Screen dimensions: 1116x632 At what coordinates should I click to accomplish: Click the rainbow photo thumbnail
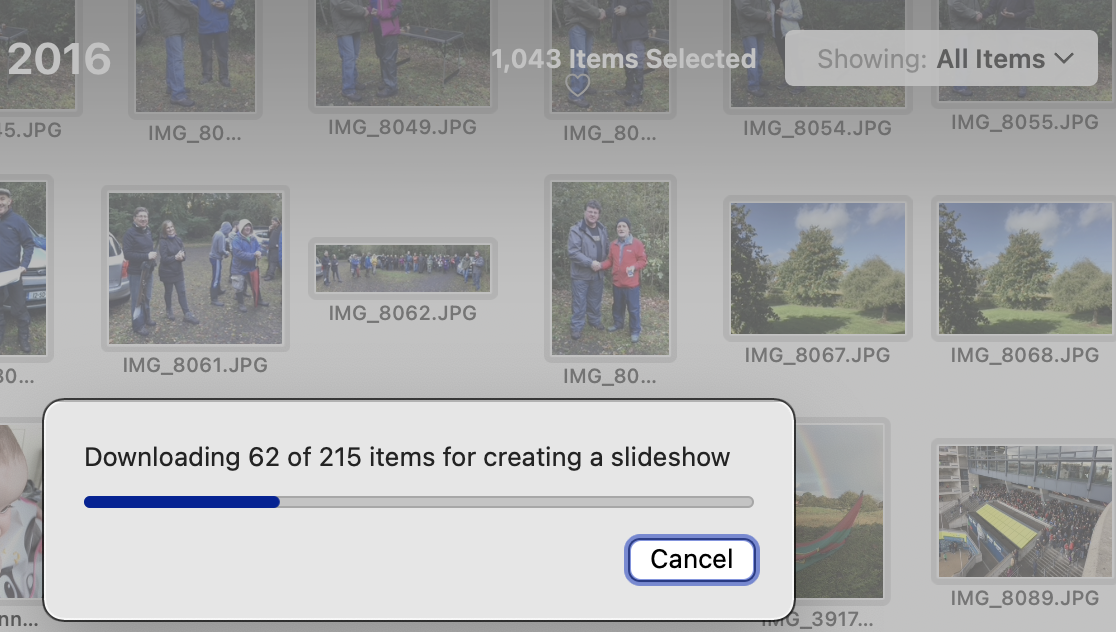click(838, 511)
